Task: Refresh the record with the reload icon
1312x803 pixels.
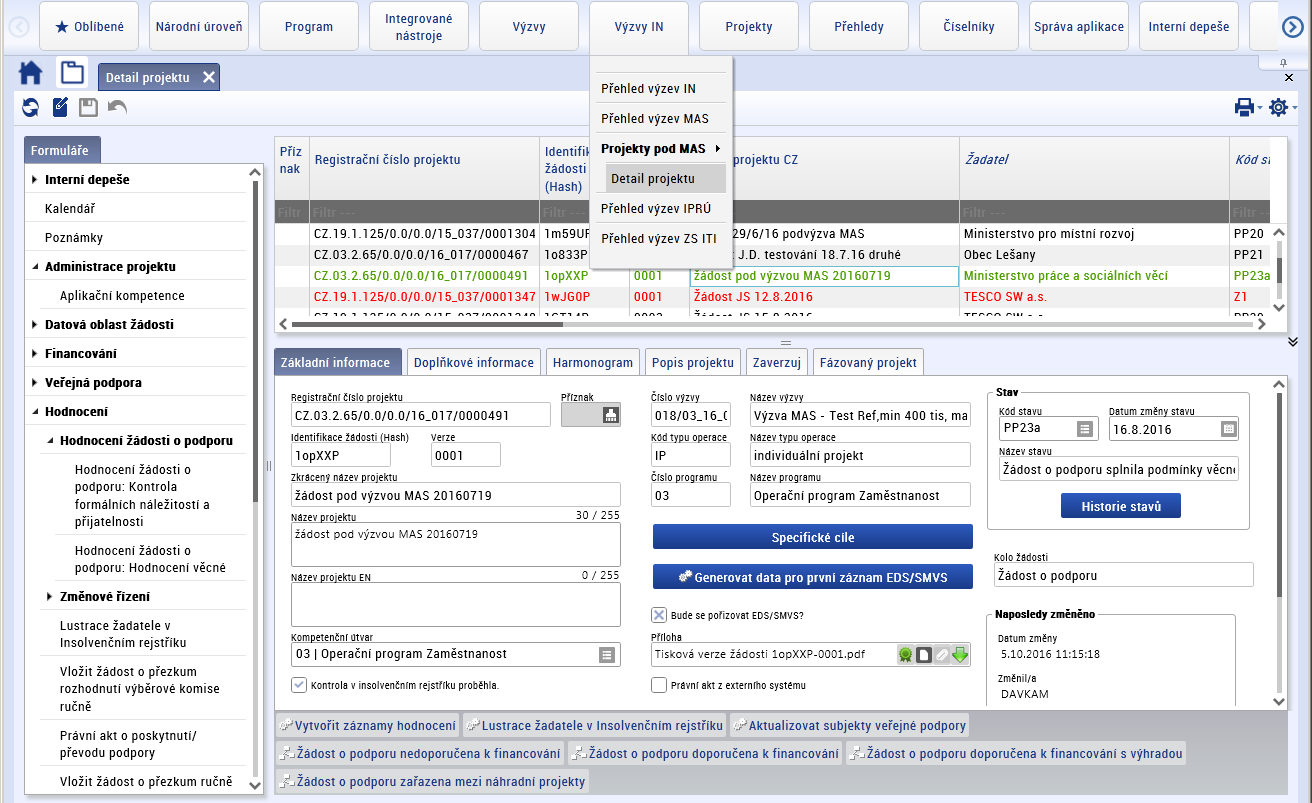Action: coord(31,107)
